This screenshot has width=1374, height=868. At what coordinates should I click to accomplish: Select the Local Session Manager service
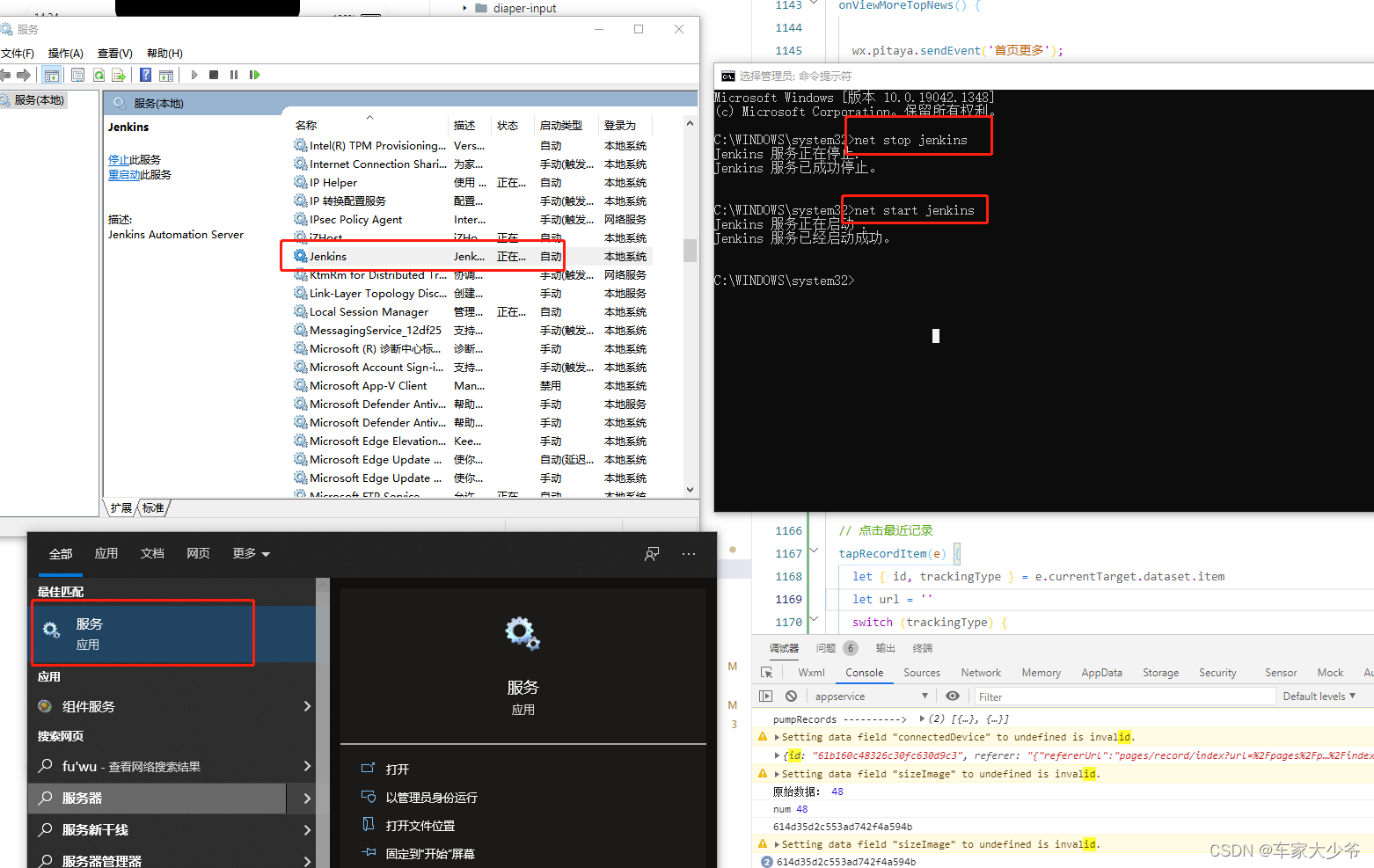[x=473, y=312]
